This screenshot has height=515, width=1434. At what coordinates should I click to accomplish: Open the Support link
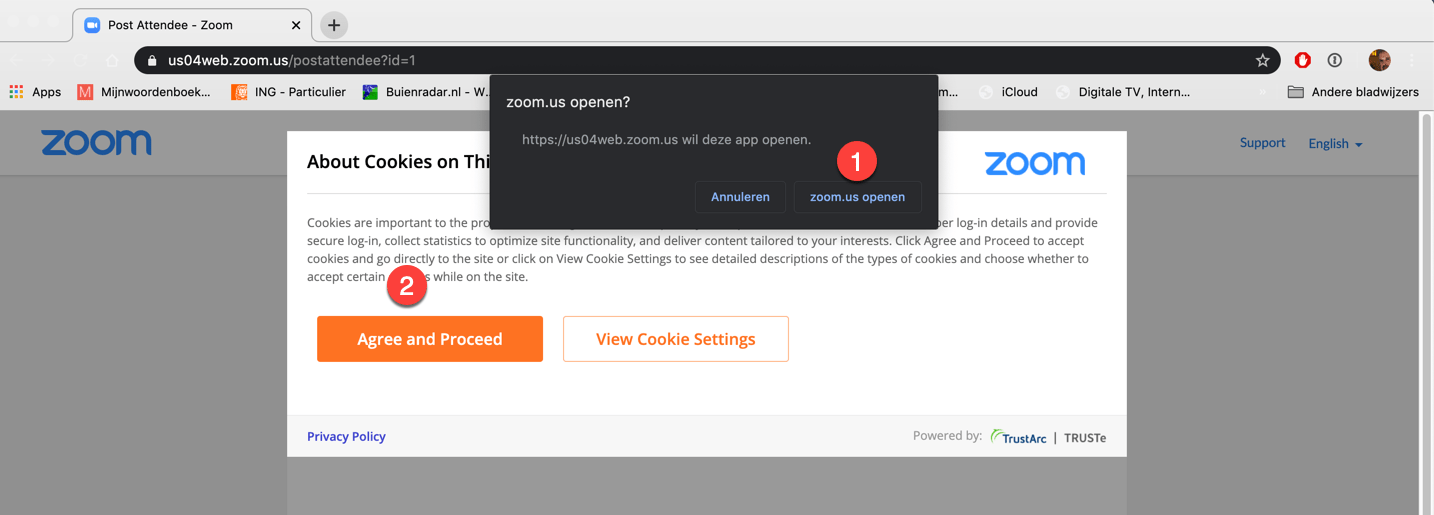click(1262, 143)
